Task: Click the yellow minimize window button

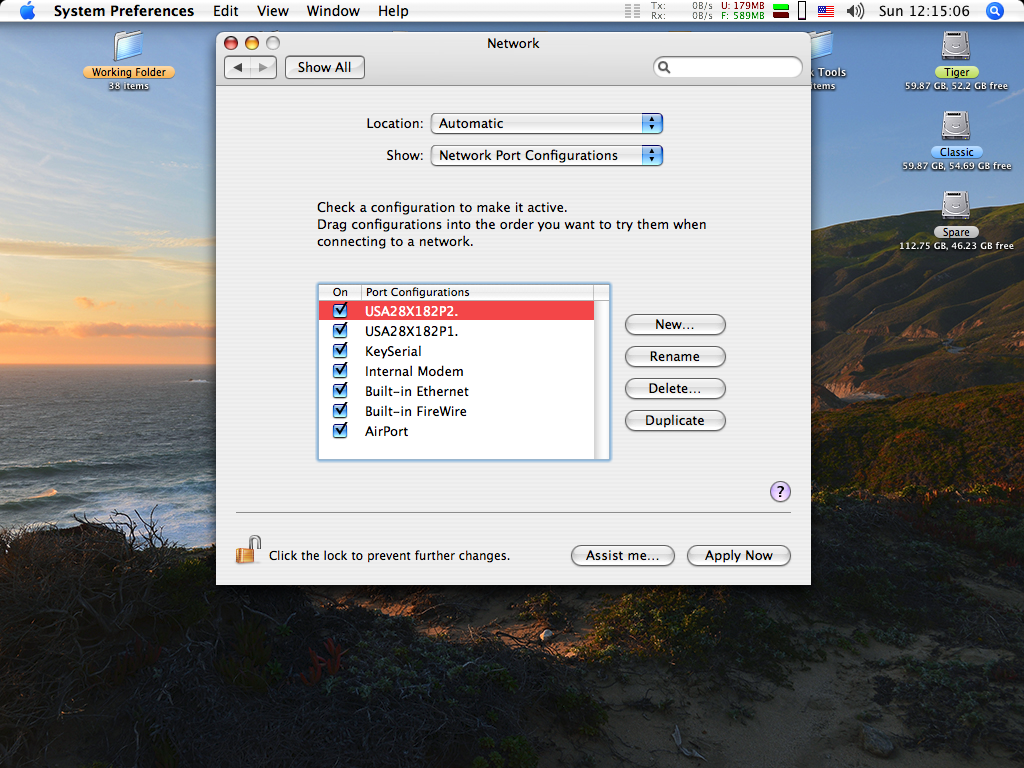Action: point(251,43)
